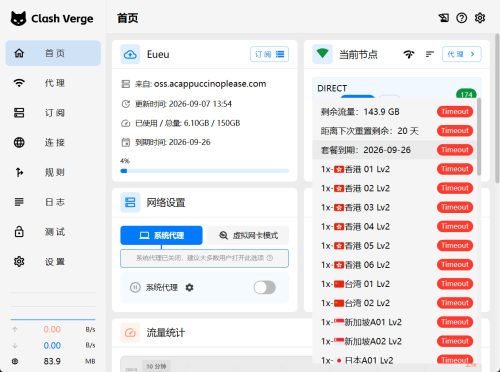Image resolution: width=500 pixels, height=372 pixels.
Task: Choose node 1x-新加坡A02 Lv2
Action: click(395, 341)
